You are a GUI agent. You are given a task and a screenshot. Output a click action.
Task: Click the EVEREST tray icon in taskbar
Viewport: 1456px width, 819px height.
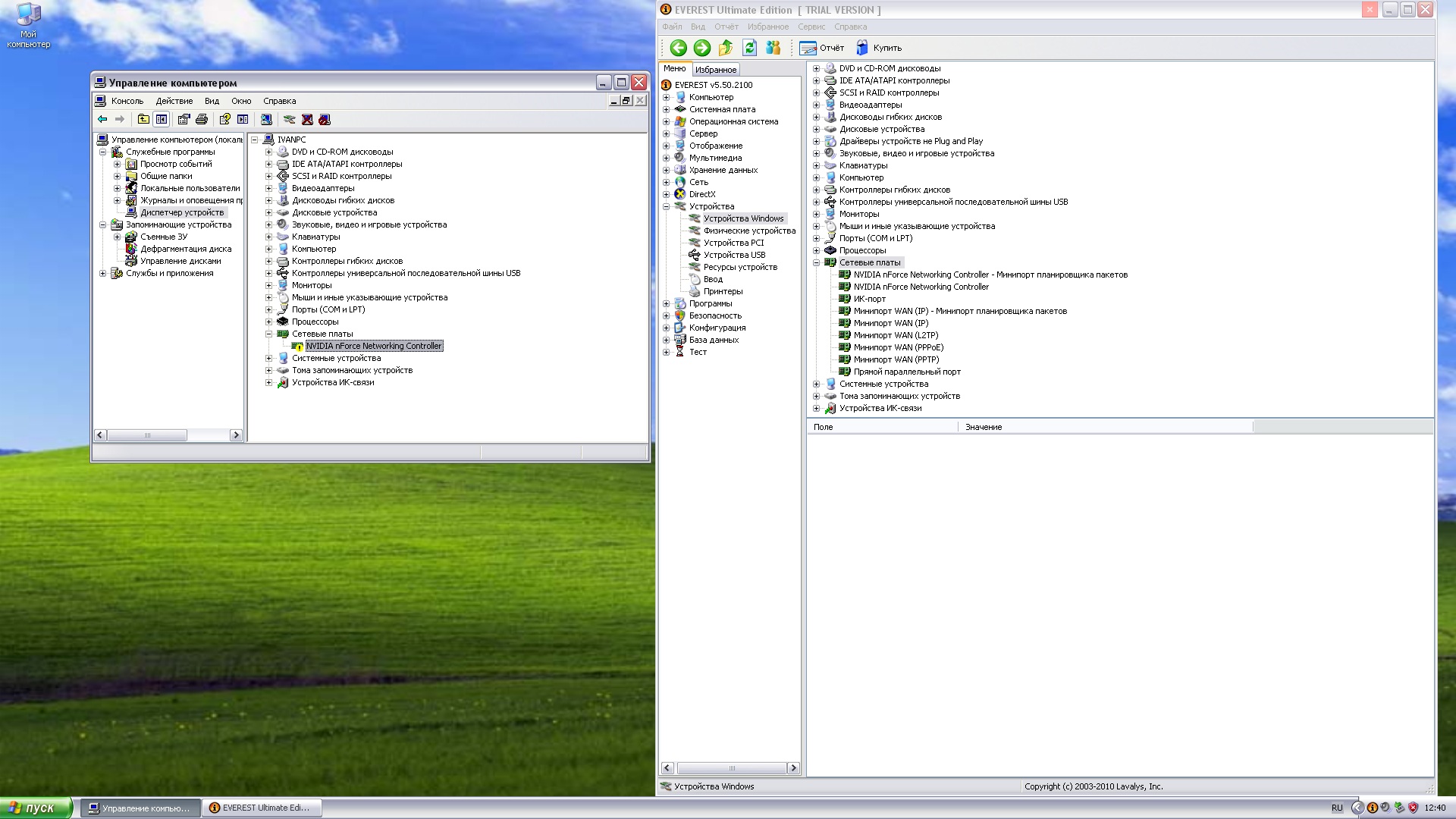coord(1372,808)
